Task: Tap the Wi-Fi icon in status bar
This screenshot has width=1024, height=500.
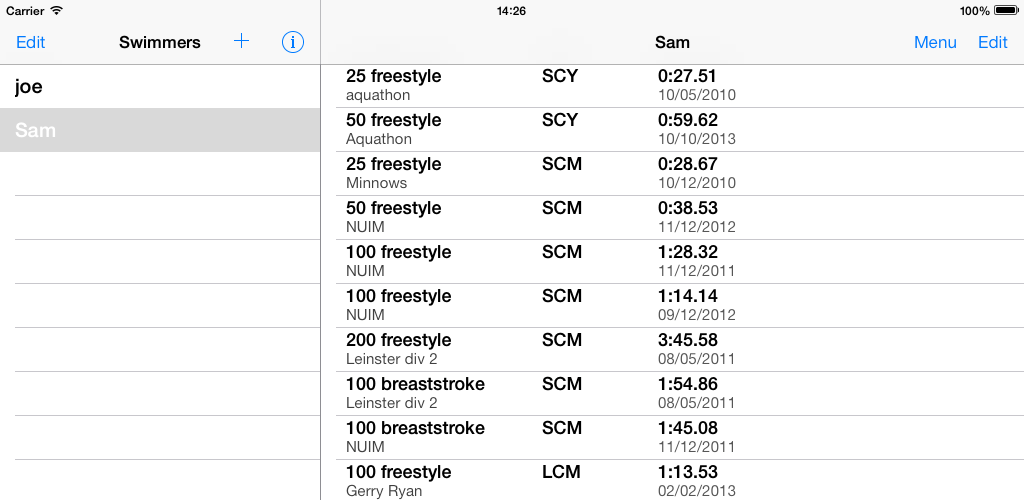Action: coord(56,11)
